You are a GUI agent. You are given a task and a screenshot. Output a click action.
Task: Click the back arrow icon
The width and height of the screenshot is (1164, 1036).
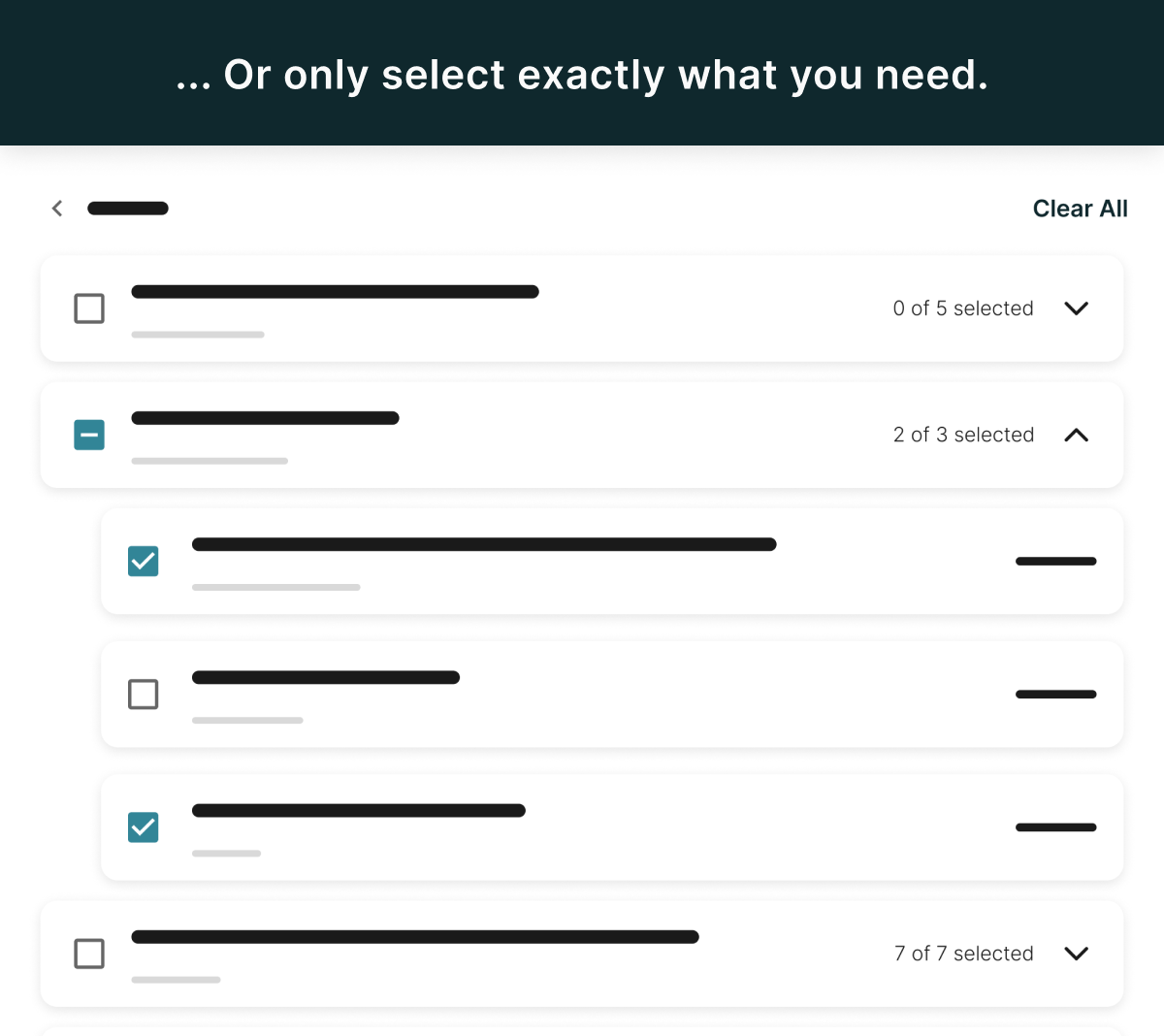point(56,208)
